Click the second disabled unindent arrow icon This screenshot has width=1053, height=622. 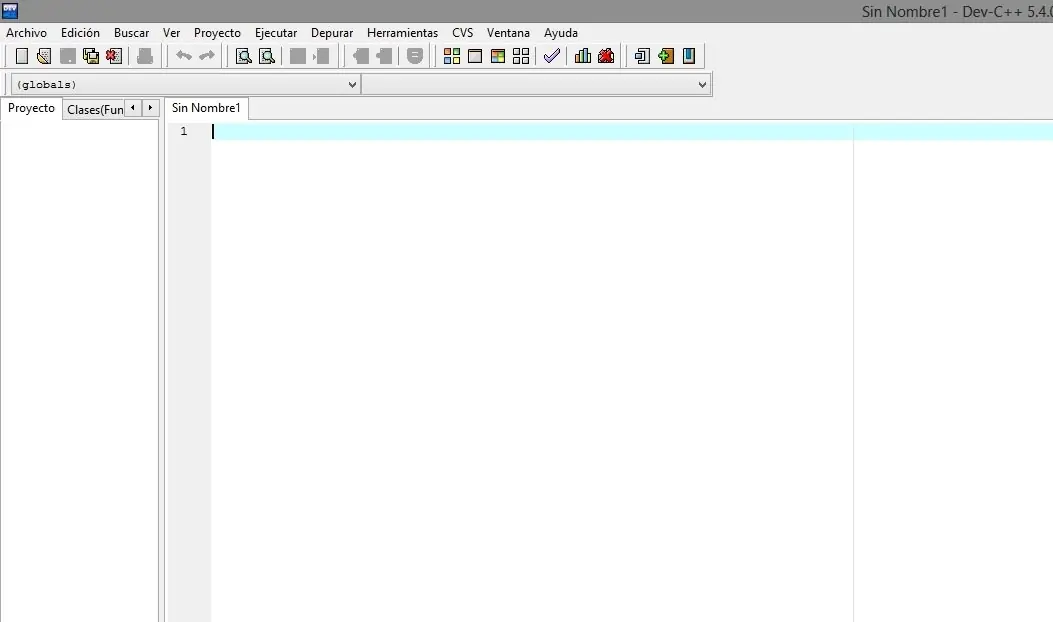[384, 56]
